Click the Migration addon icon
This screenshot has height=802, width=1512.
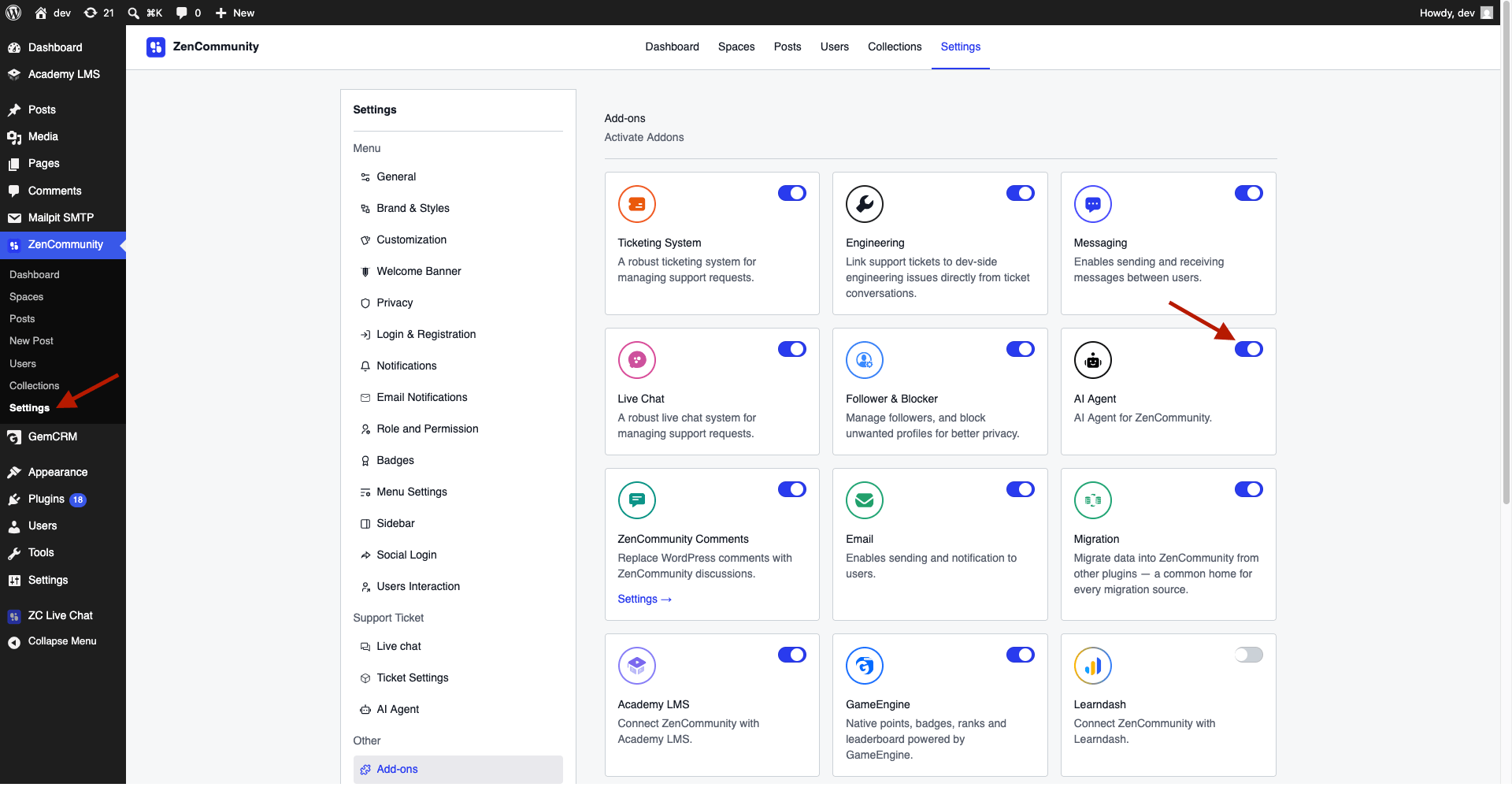click(x=1093, y=500)
